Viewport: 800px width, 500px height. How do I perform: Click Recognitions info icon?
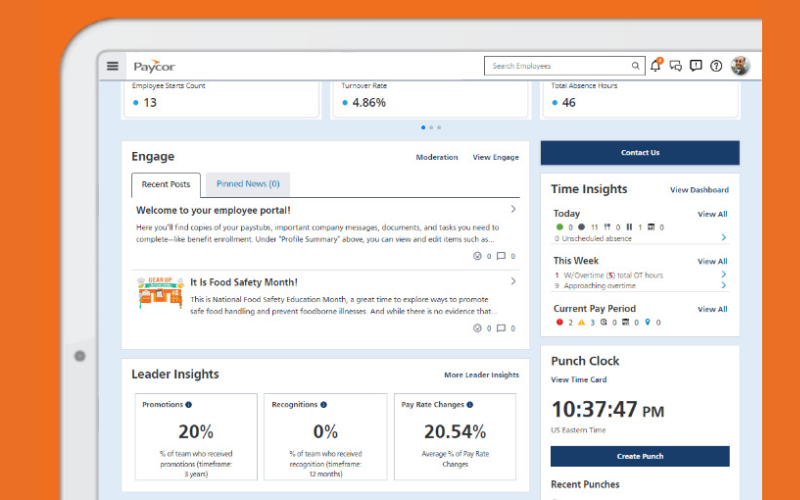pos(323,405)
